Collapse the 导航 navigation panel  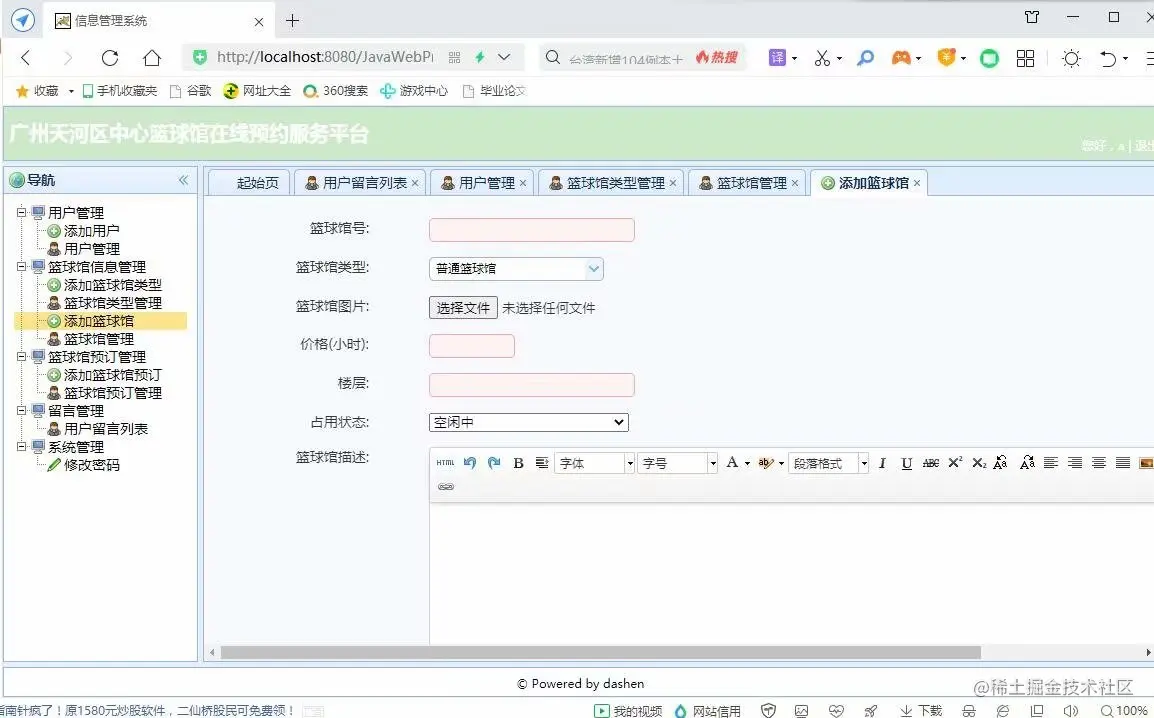click(x=183, y=180)
